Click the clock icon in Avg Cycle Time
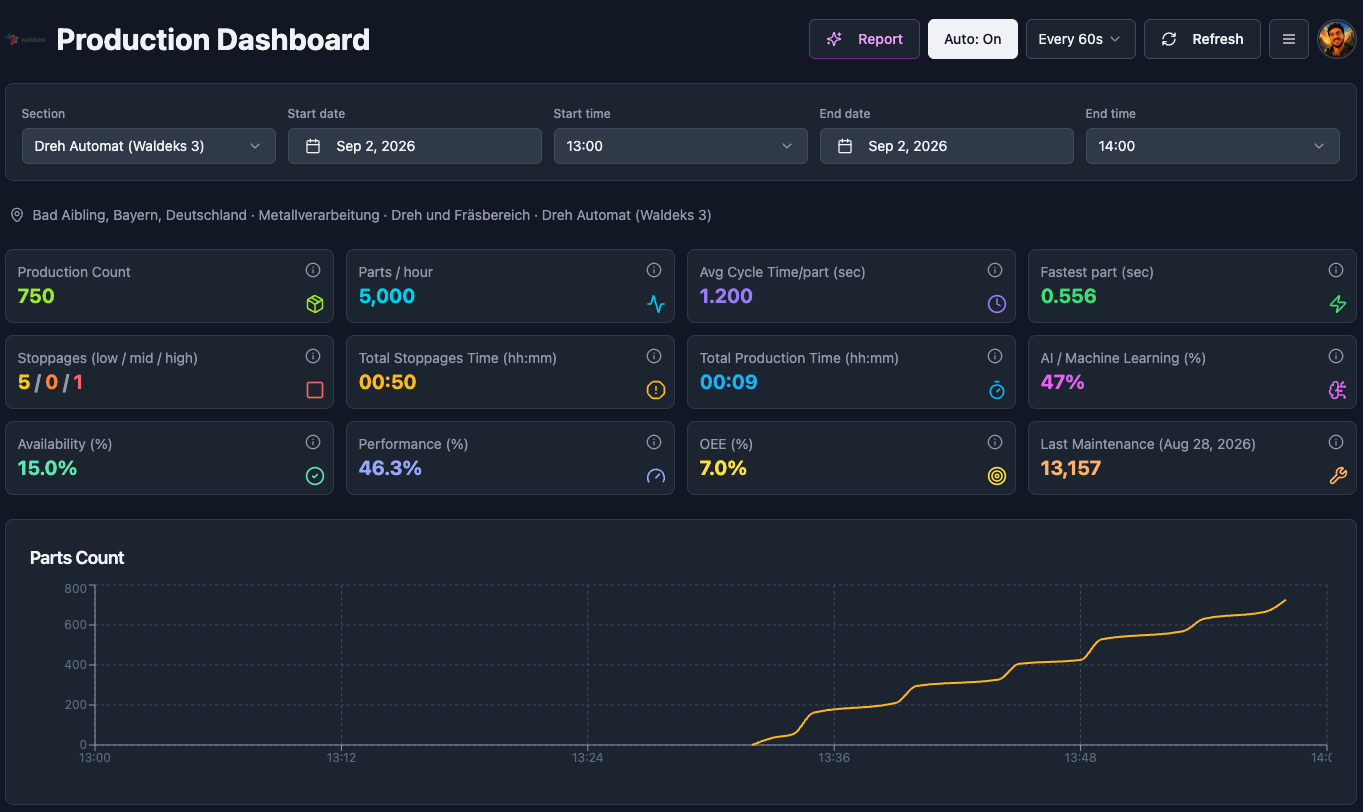The height and width of the screenshot is (812, 1363). (997, 304)
